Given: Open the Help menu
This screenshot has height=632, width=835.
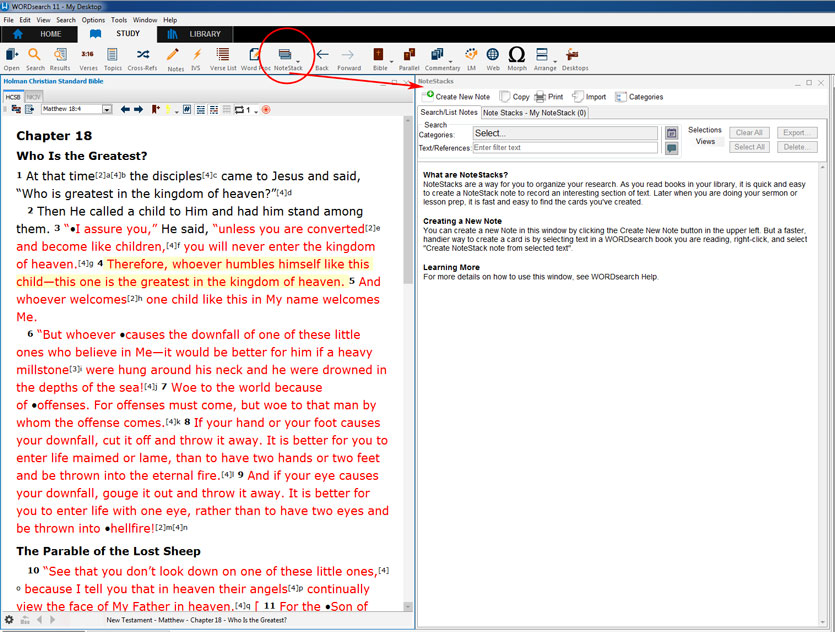Looking at the screenshot, I should tap(170, 20).
